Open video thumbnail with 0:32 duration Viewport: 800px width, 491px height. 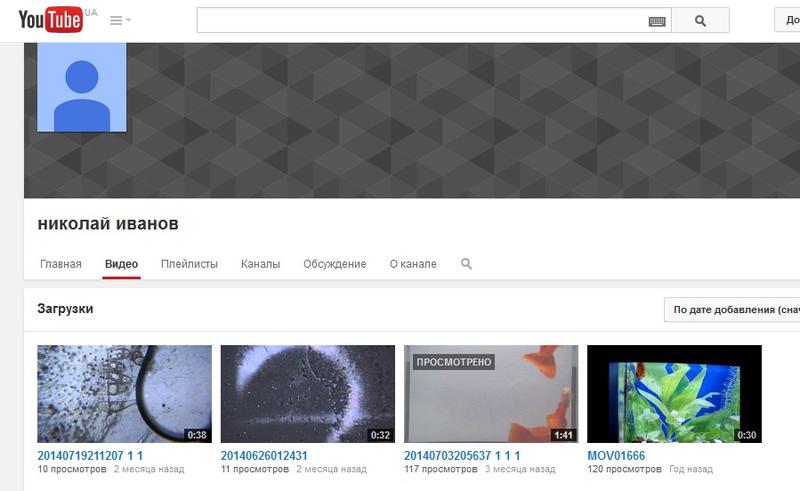(x=307, y=394)
